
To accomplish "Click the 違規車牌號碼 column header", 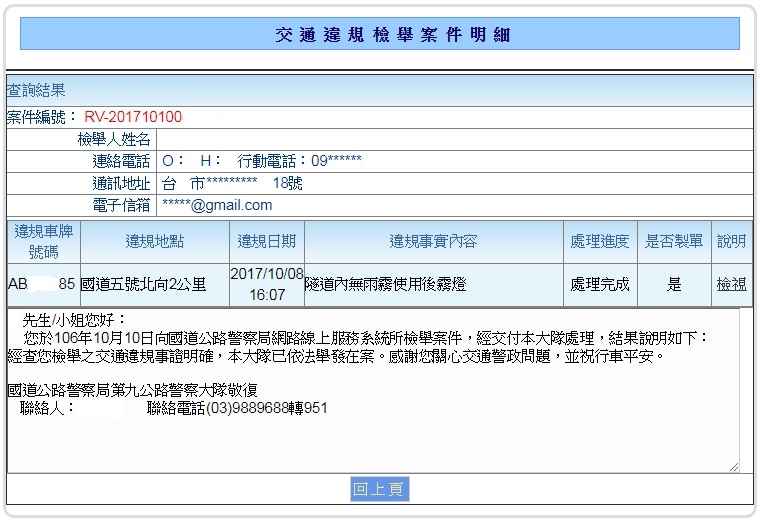I will tap(44, 242).
